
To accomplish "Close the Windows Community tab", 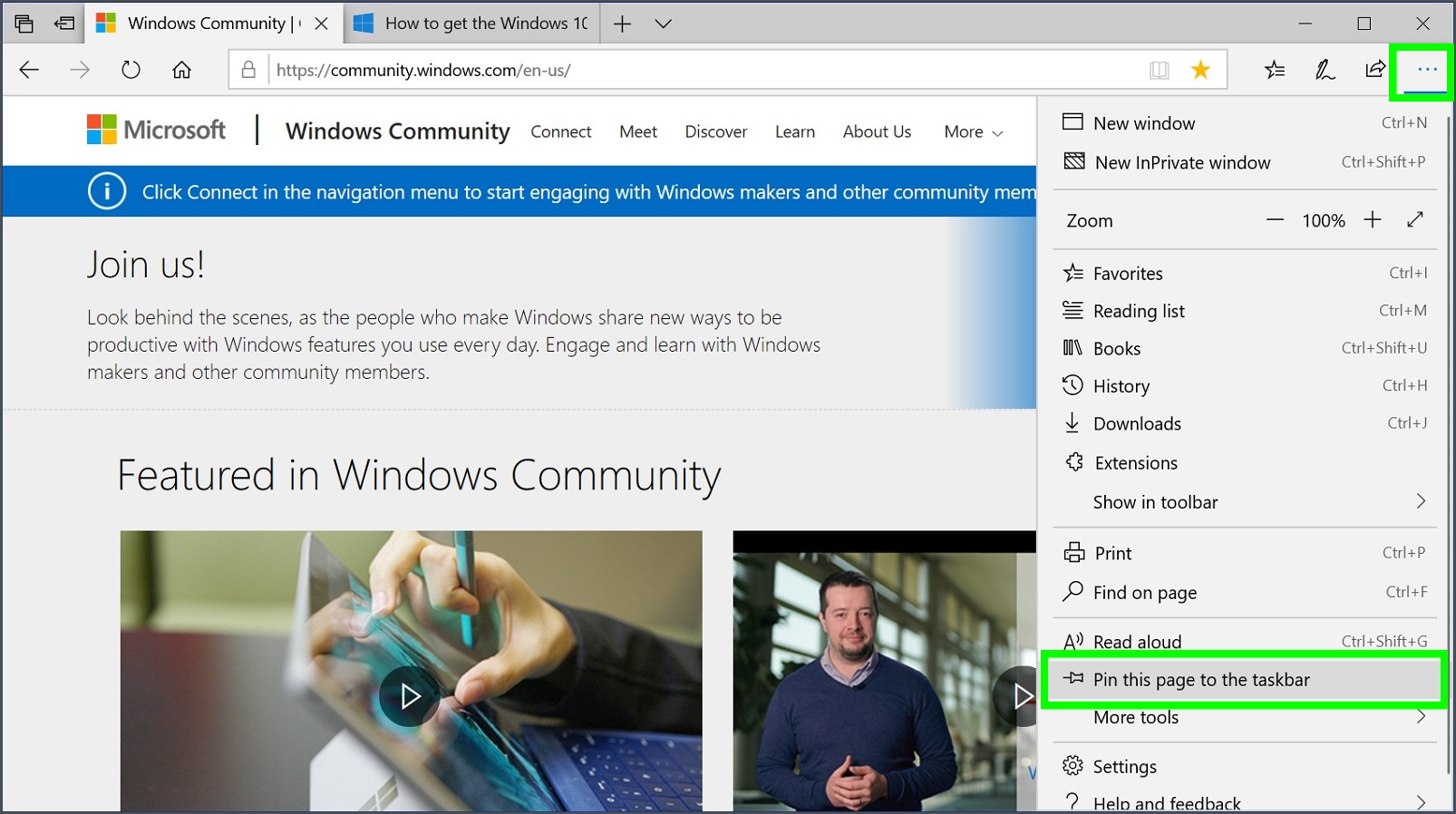I will [x=321, y=24].
